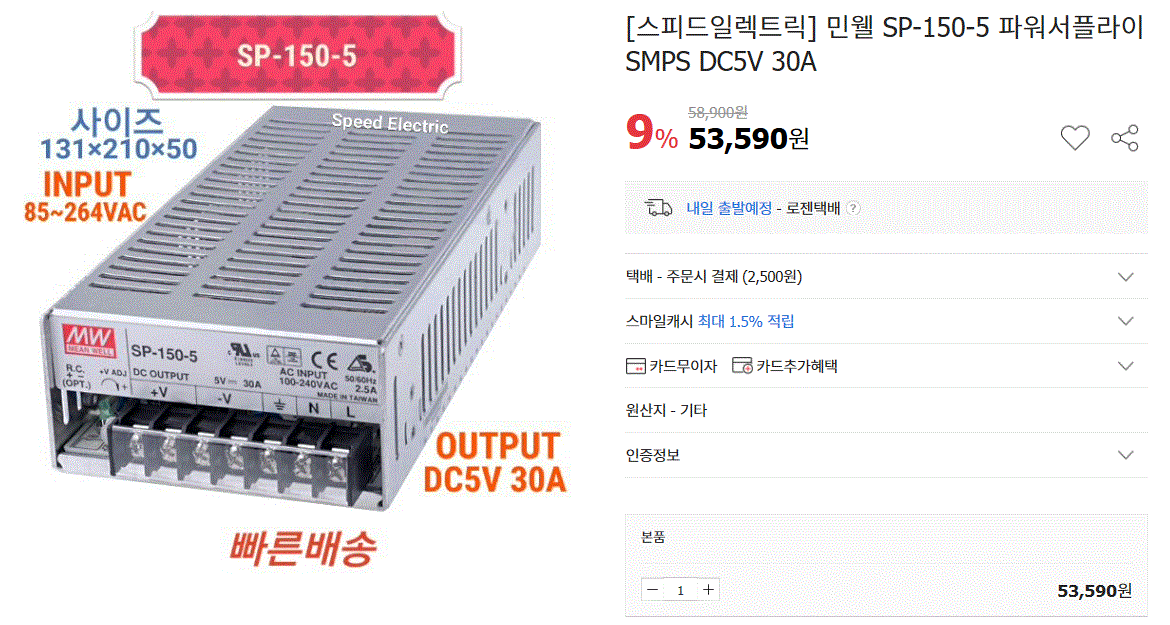Increase quantity with plus button
This screenshot has height=625, width=1170.
click(708, 590)
